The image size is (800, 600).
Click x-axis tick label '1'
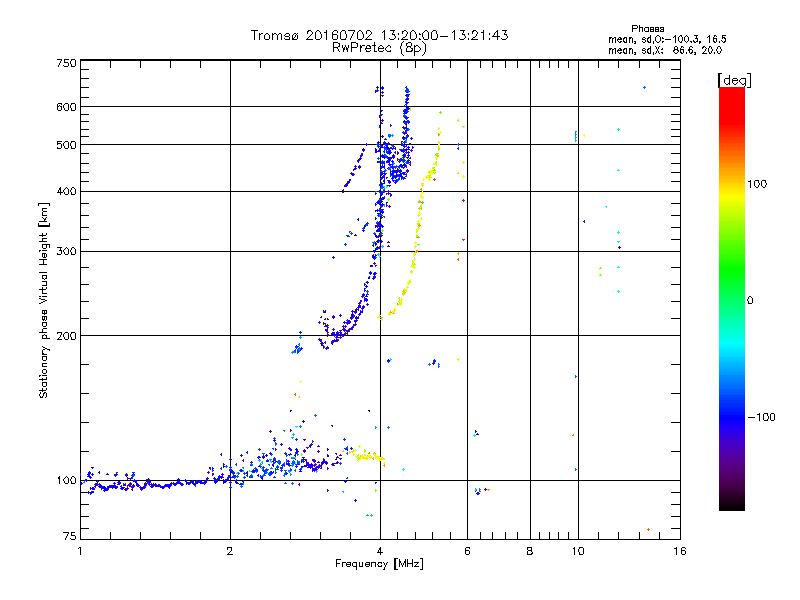(x=80, y=551)
